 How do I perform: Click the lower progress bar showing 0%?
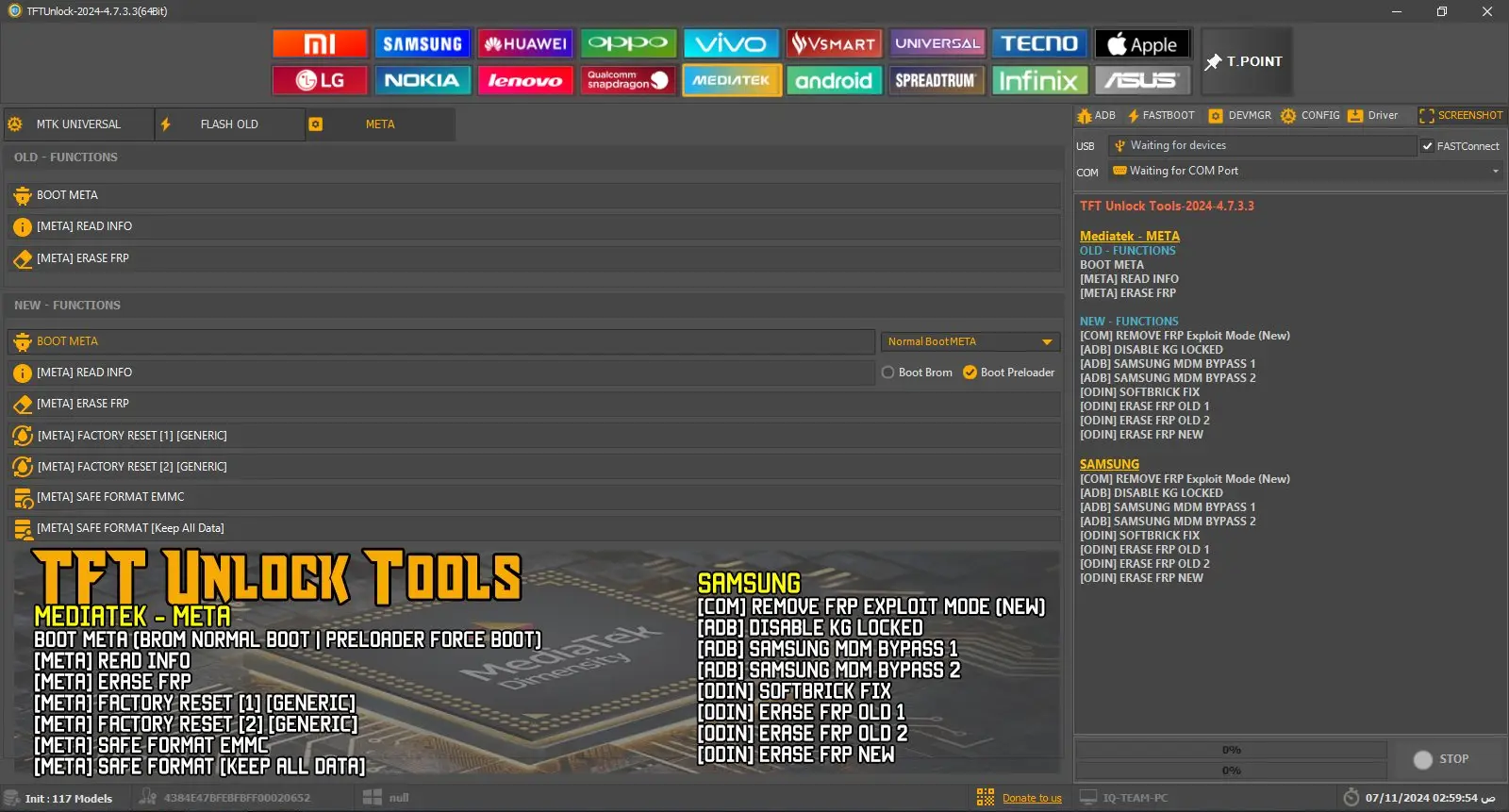tap(1231, 771)
